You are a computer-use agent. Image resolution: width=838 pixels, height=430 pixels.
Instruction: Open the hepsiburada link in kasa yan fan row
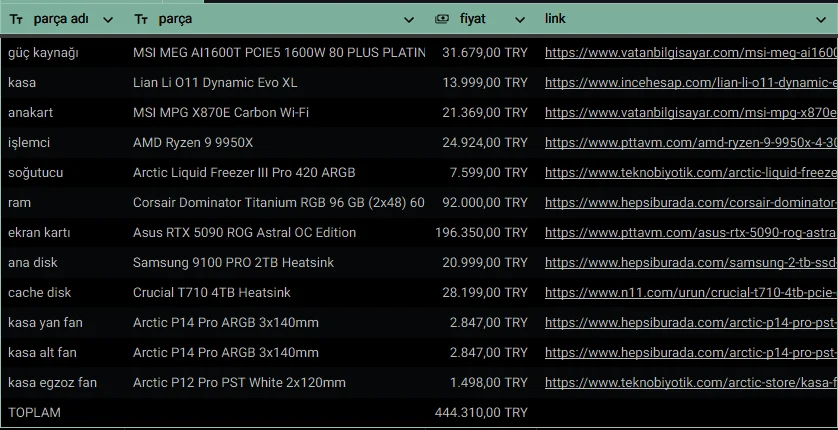691,323
